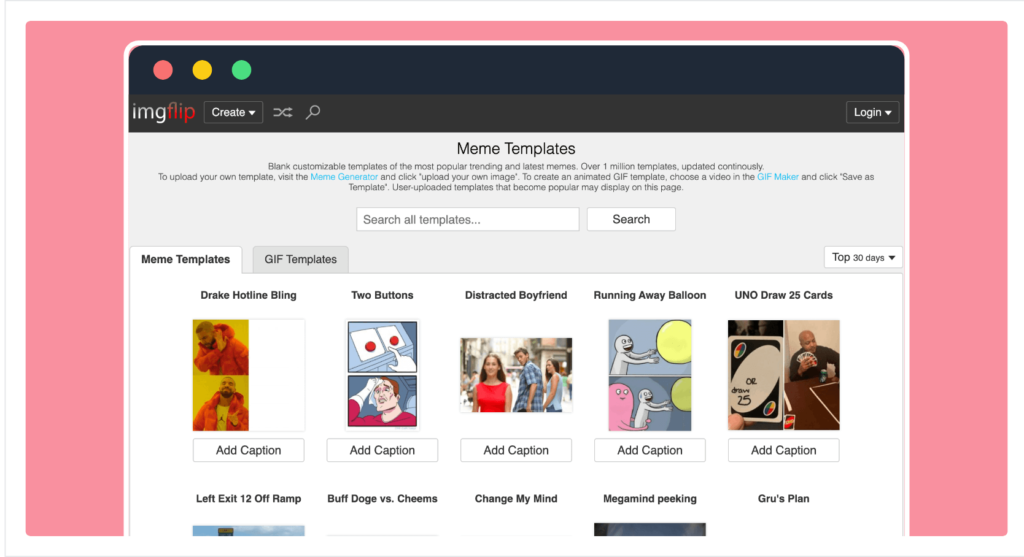Click the red close window dot
Screen dimensions: 1024x557
click(x=163, y=70)
